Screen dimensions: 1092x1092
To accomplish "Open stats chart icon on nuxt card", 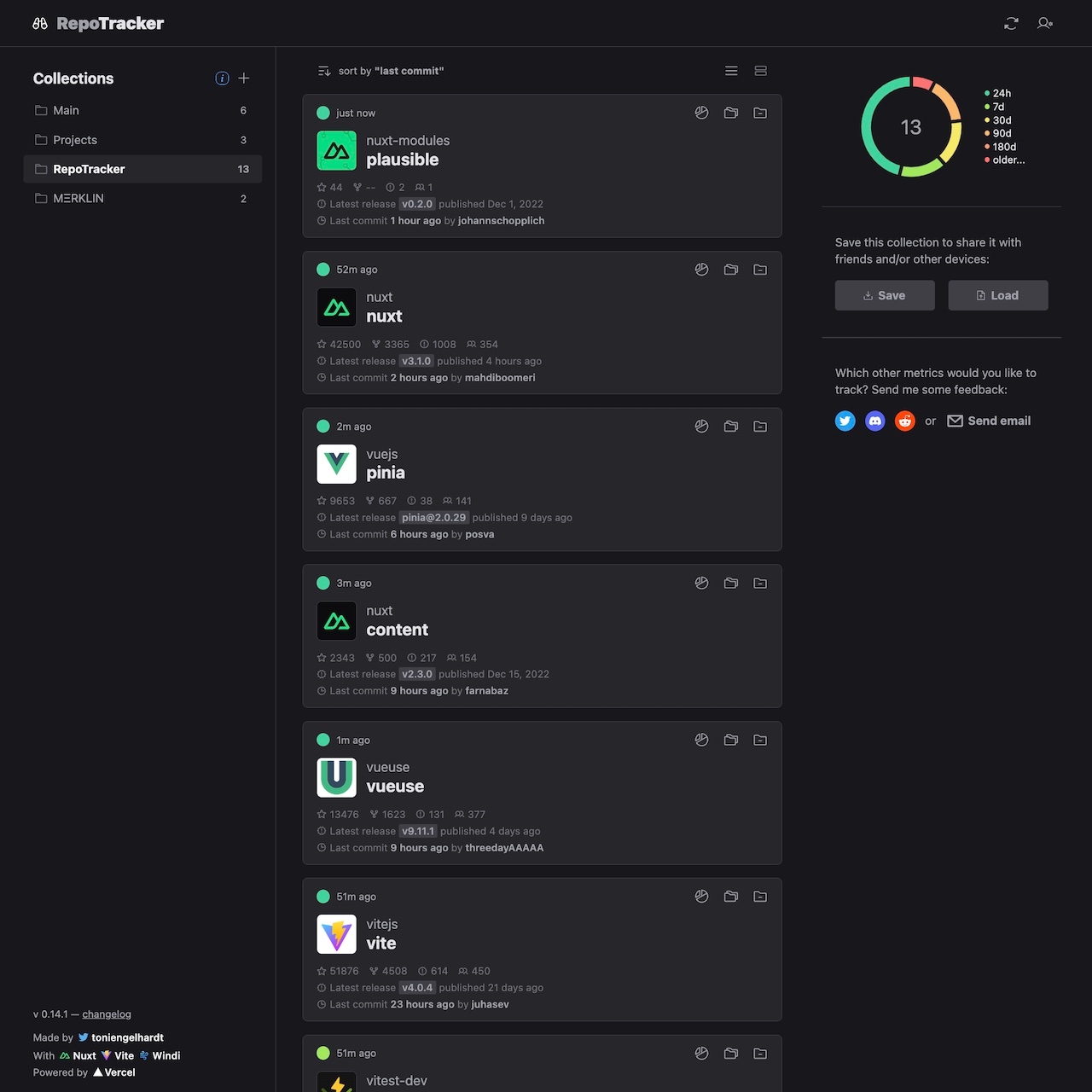I will 701,270.
